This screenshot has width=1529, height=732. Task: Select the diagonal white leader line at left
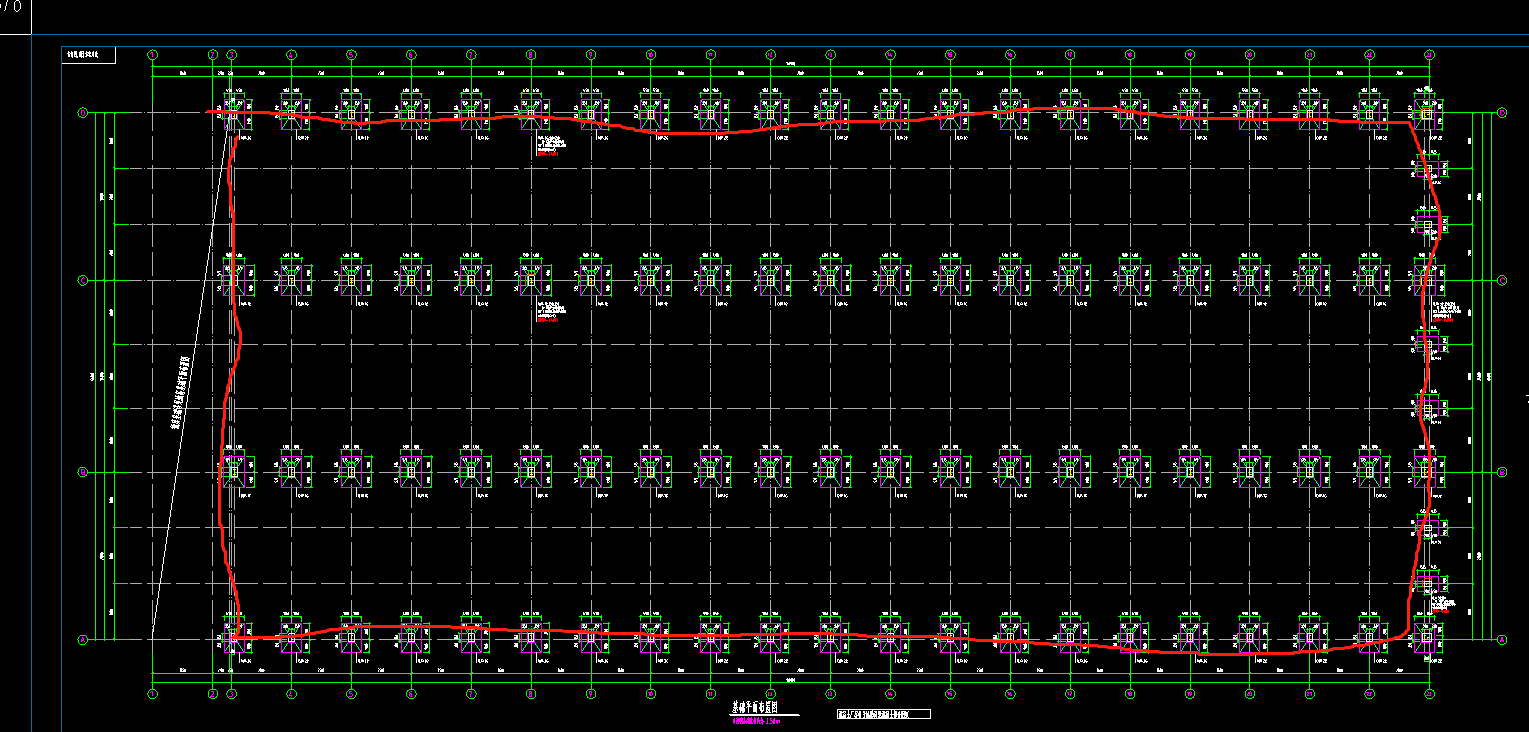[x=190, y=375]
